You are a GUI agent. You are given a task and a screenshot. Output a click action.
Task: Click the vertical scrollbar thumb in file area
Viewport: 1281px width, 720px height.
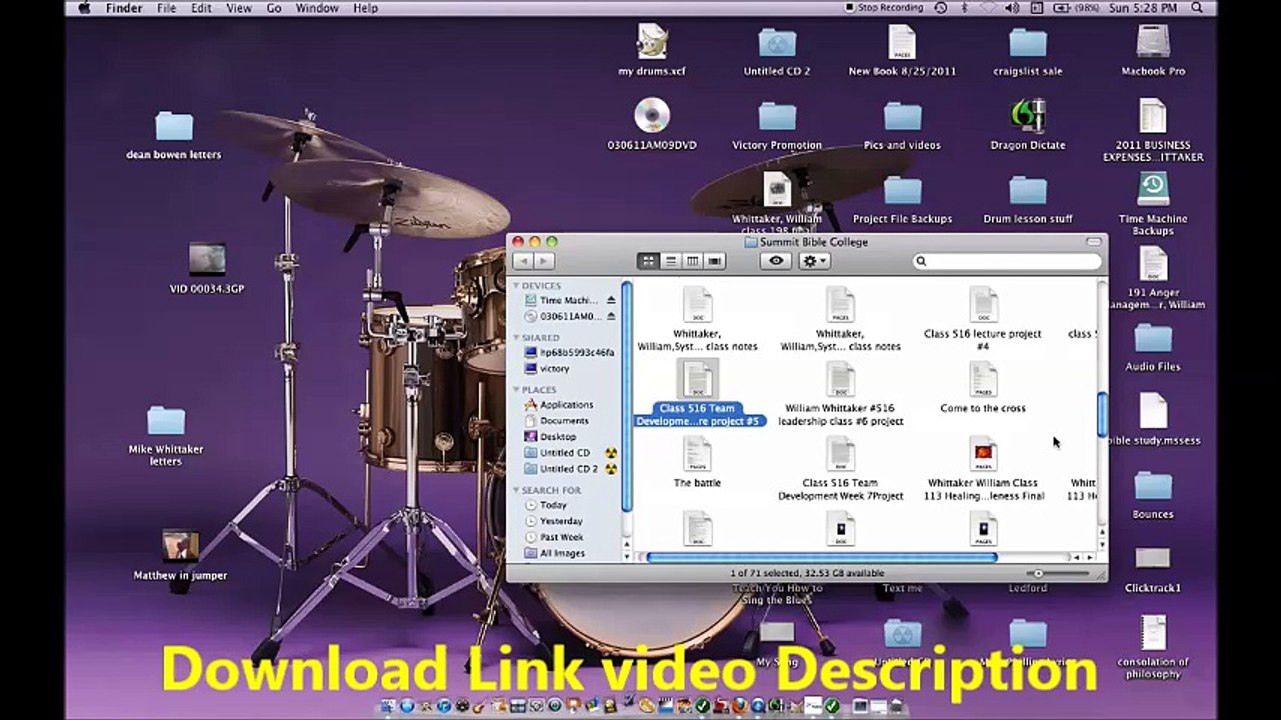point(1102,414)
